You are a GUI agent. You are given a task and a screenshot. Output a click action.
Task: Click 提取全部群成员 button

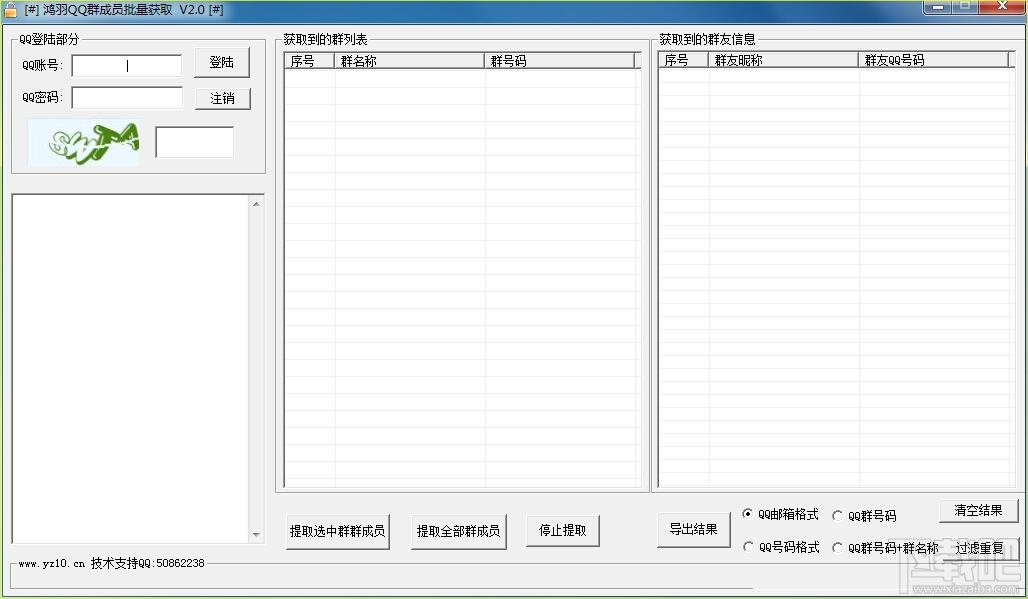click(x=458, y=531)
